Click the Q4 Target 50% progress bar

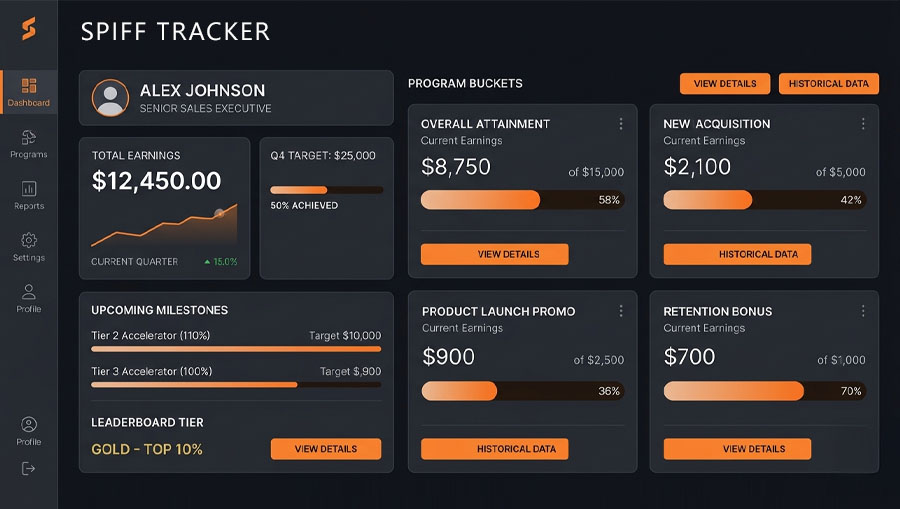click(327, 190)
